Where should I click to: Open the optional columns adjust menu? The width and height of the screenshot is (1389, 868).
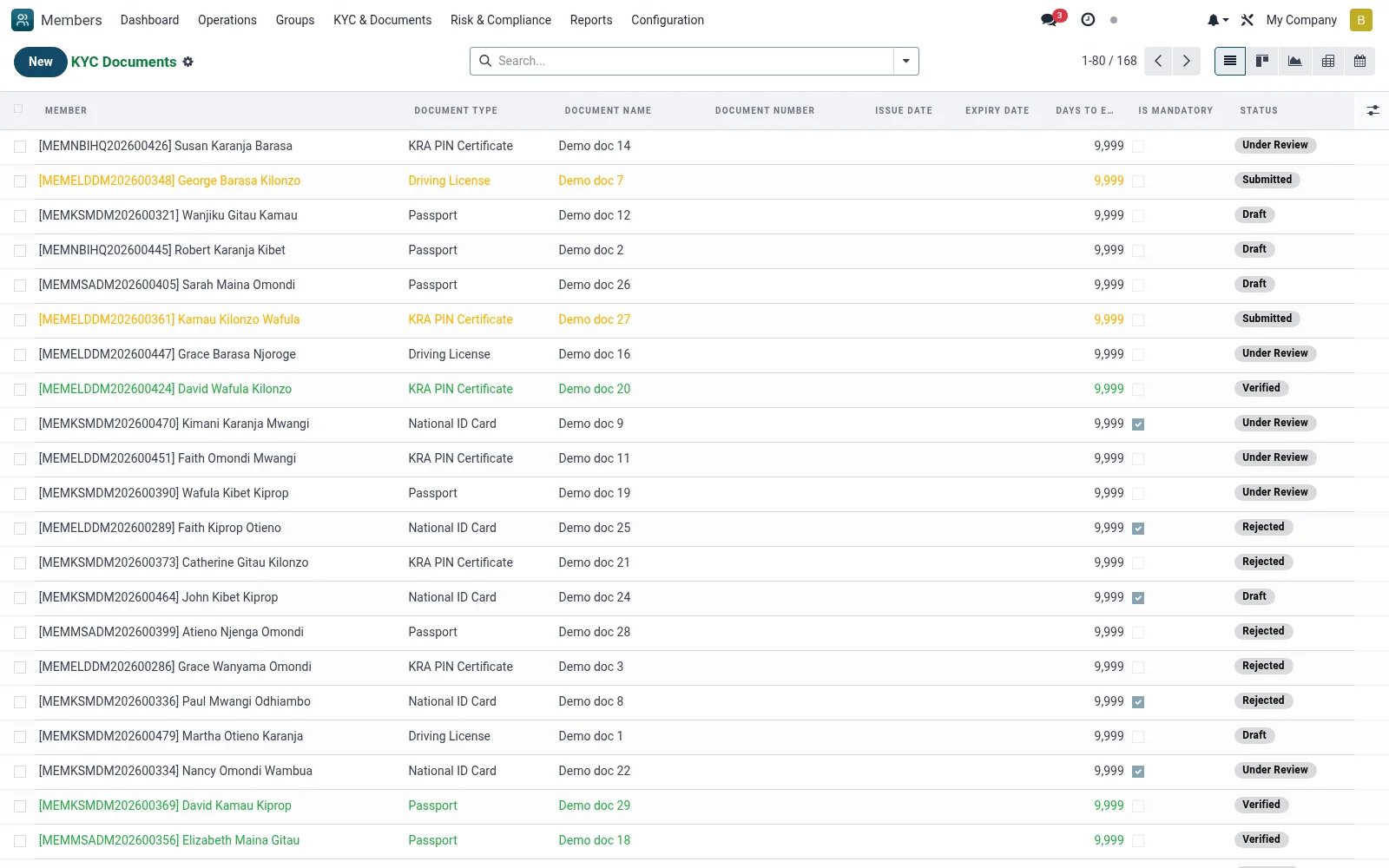pyautogui.click(x=1373, y=110)
